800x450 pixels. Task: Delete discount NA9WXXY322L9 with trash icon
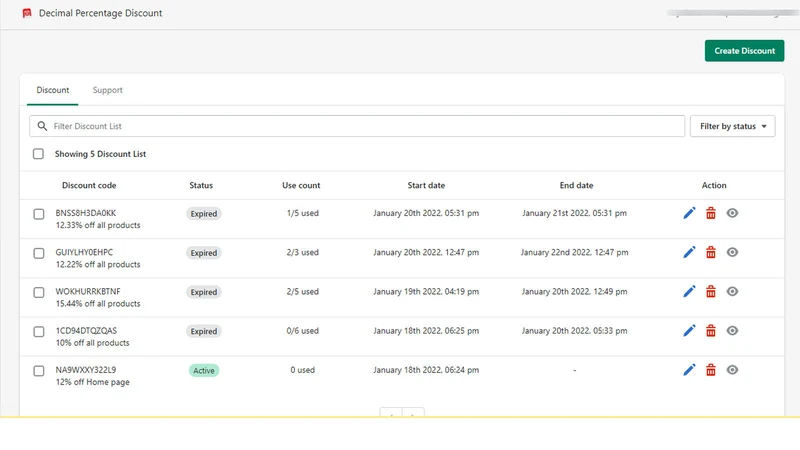pos(711,370)
